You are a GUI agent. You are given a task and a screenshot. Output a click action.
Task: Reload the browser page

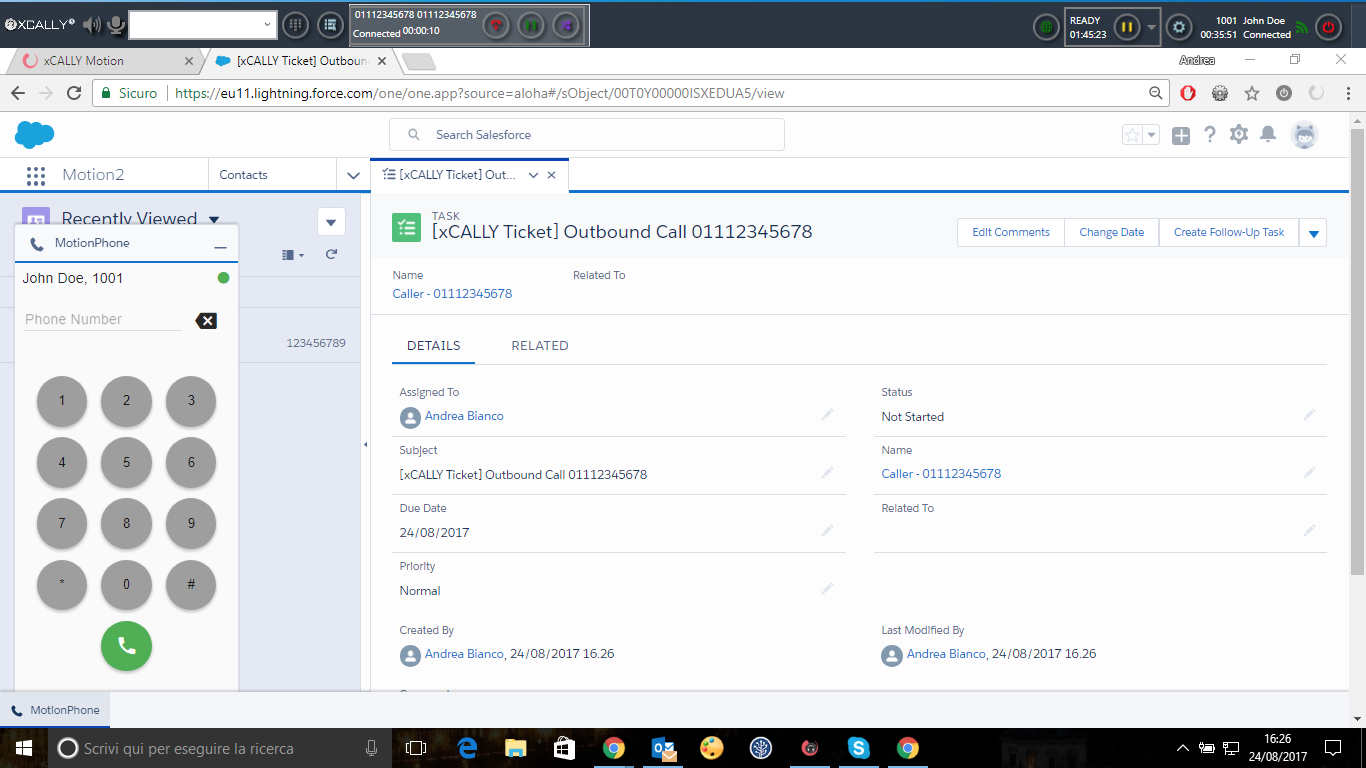(x=74, y=93)
